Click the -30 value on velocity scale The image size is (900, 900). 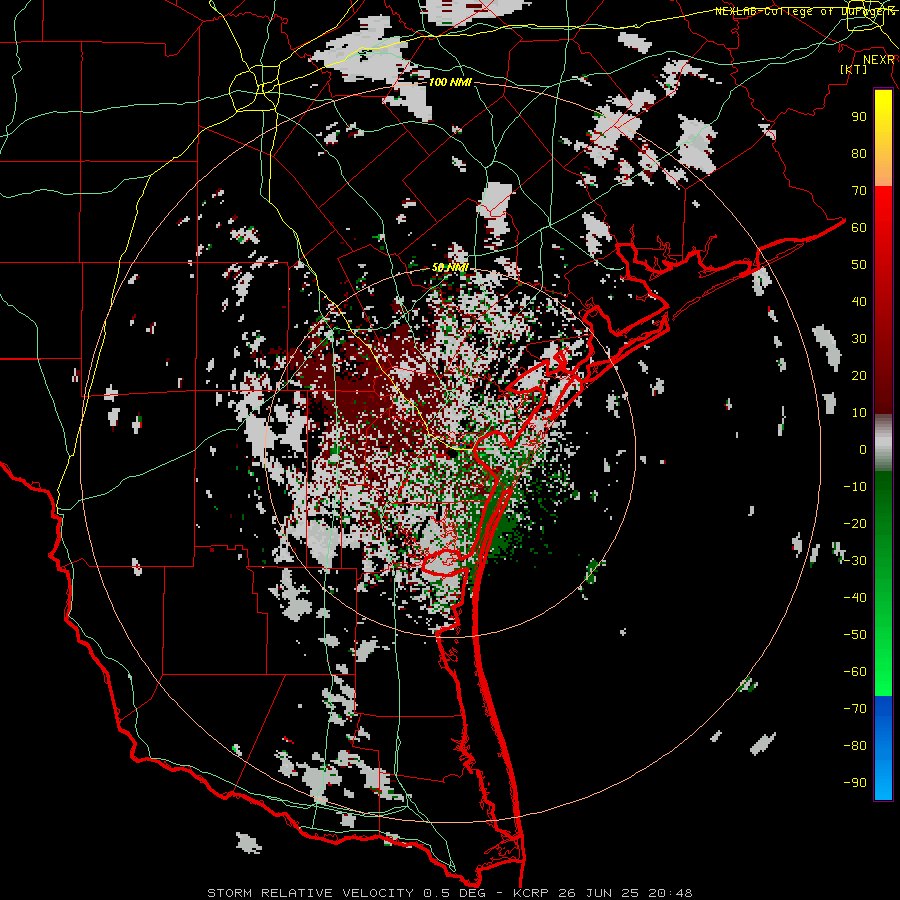click(x=855, y=561)
